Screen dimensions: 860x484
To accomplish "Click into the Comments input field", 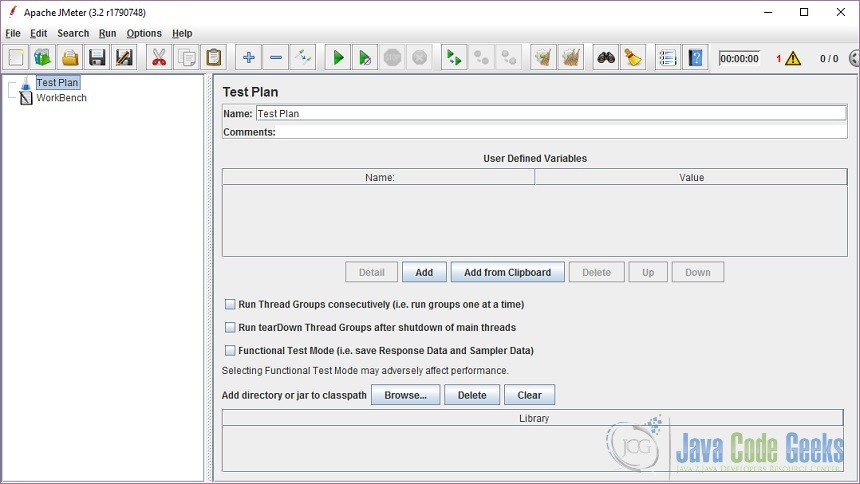I will [x=561, y=132].
